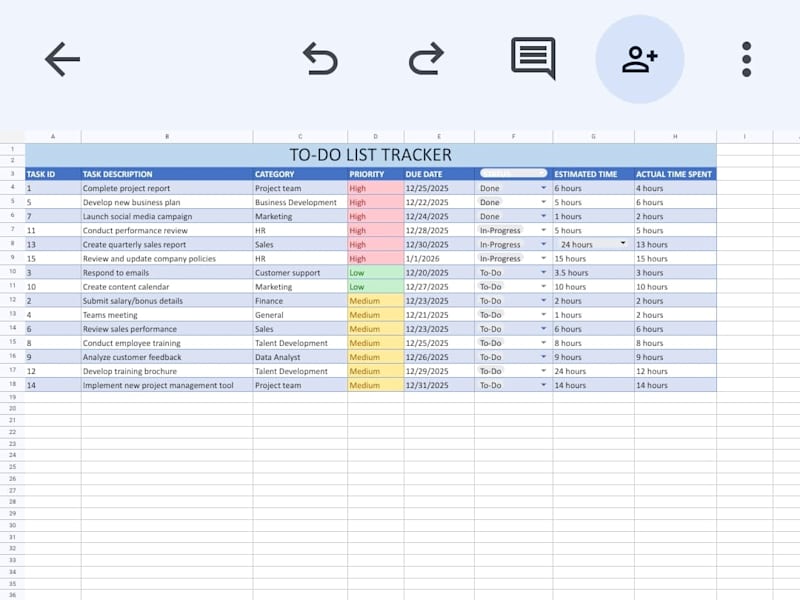Select the 4 hours actual time cell

point(675,188)
